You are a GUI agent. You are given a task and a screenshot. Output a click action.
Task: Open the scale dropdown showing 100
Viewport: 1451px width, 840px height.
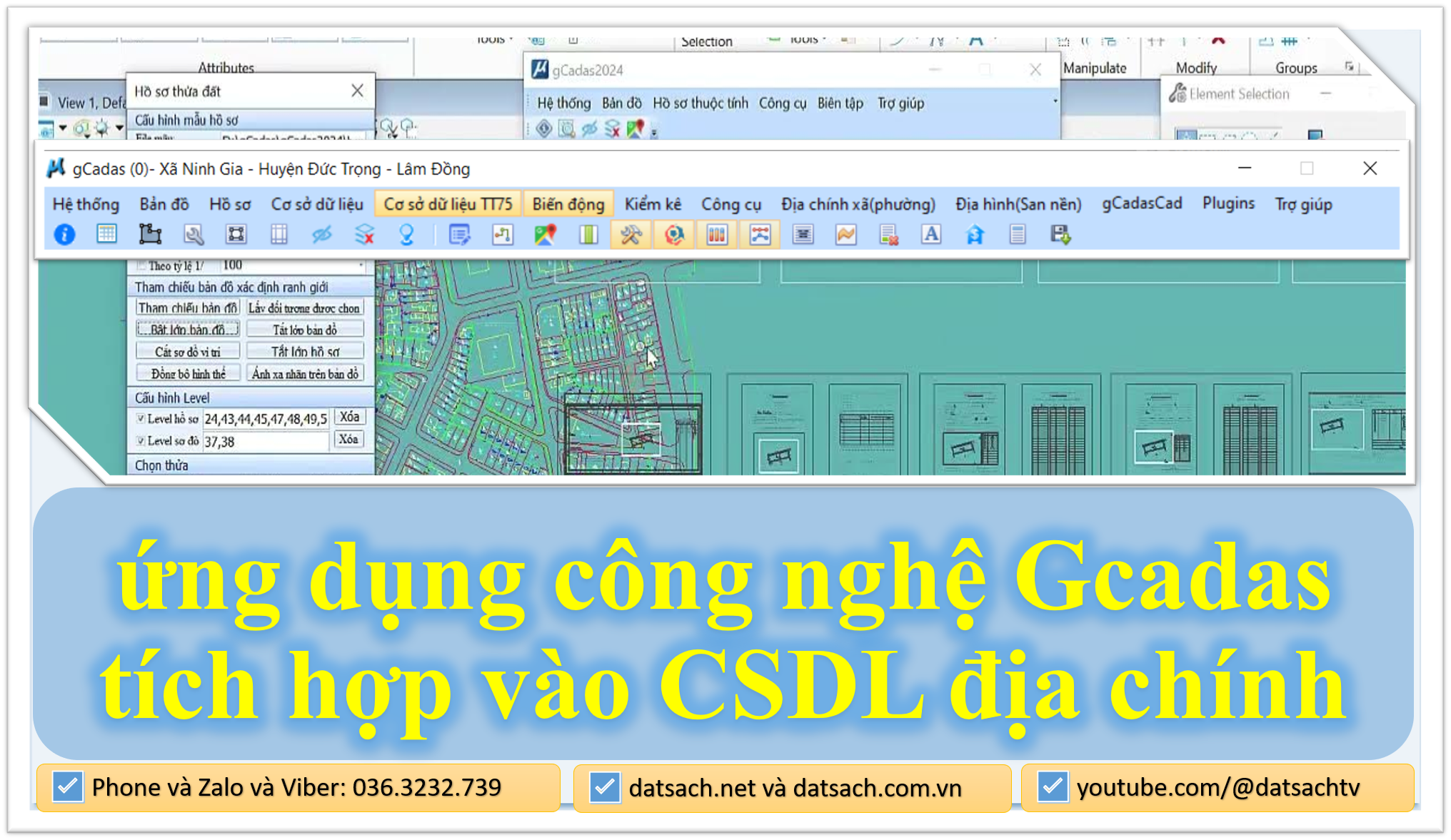(361, 264)
